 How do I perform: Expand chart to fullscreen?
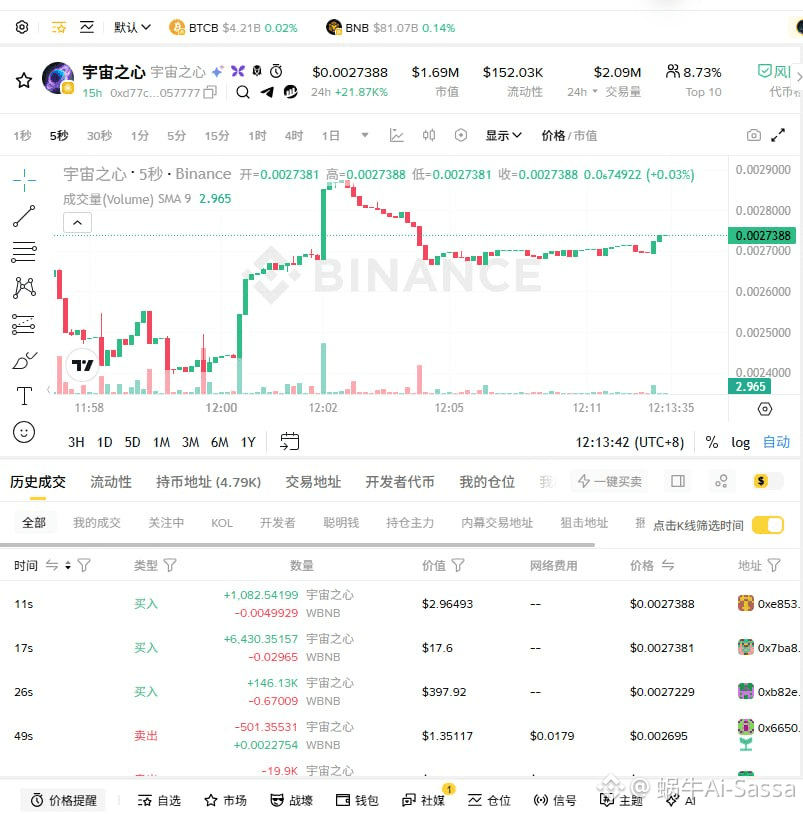coord(778,135)
